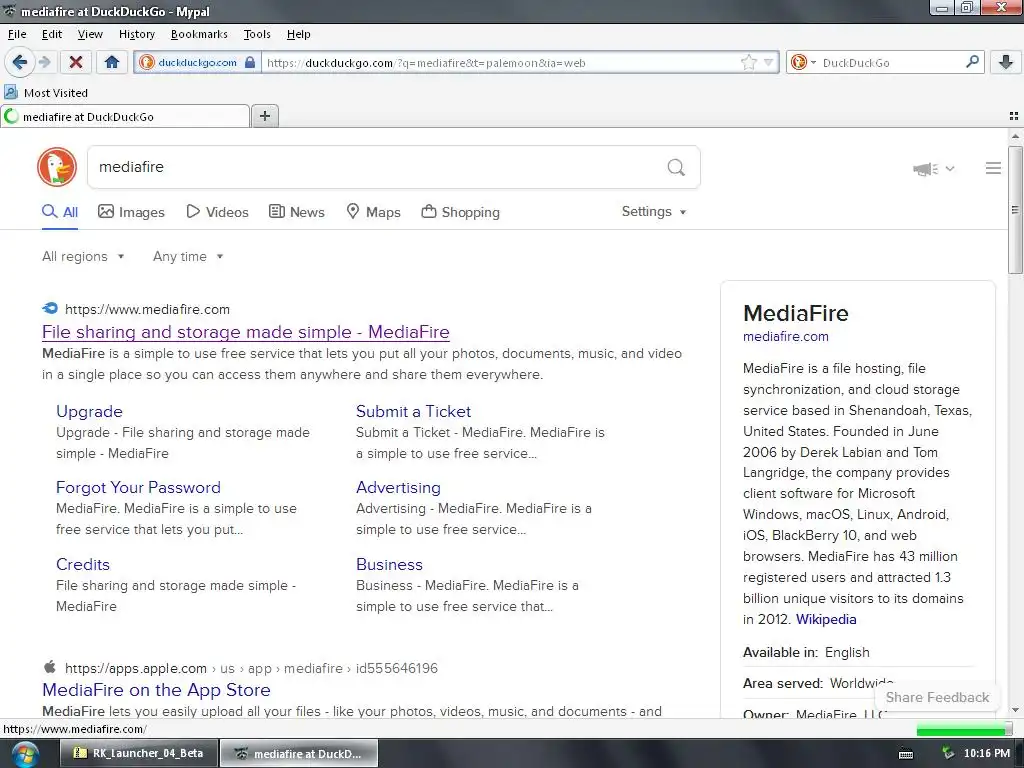Switch to the Videos results tab
Image resolution: width=1024 pixels, height=768 pixels.
(x=217, y=212)
